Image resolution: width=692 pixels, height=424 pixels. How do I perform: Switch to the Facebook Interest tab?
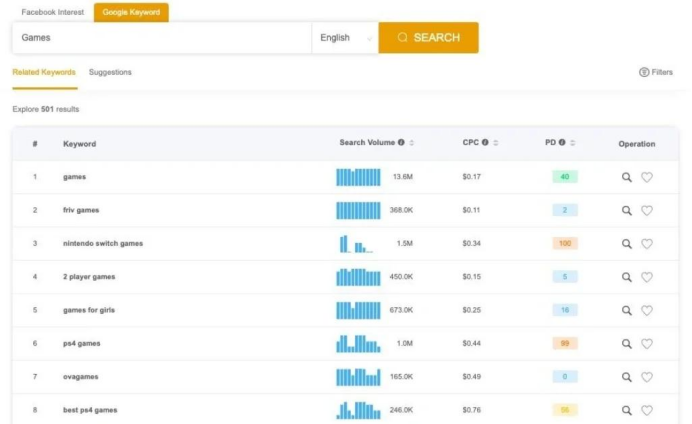51,12
